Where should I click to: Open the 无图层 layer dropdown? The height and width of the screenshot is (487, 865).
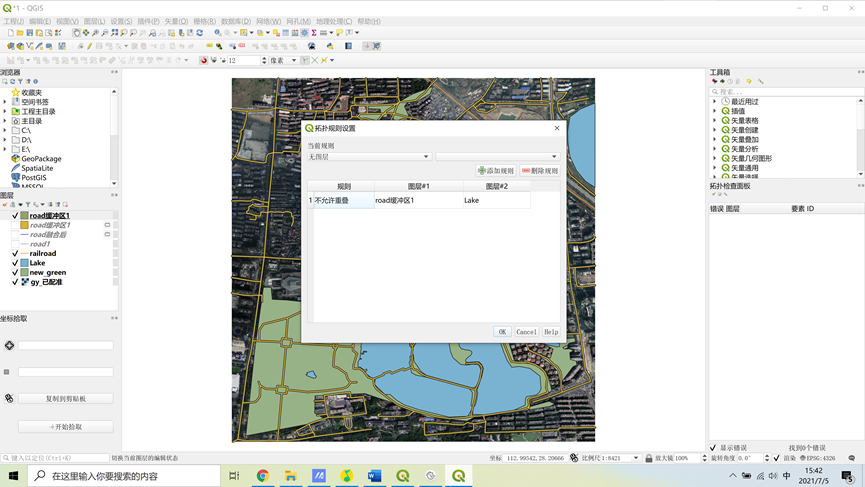(x=369, y=157)
